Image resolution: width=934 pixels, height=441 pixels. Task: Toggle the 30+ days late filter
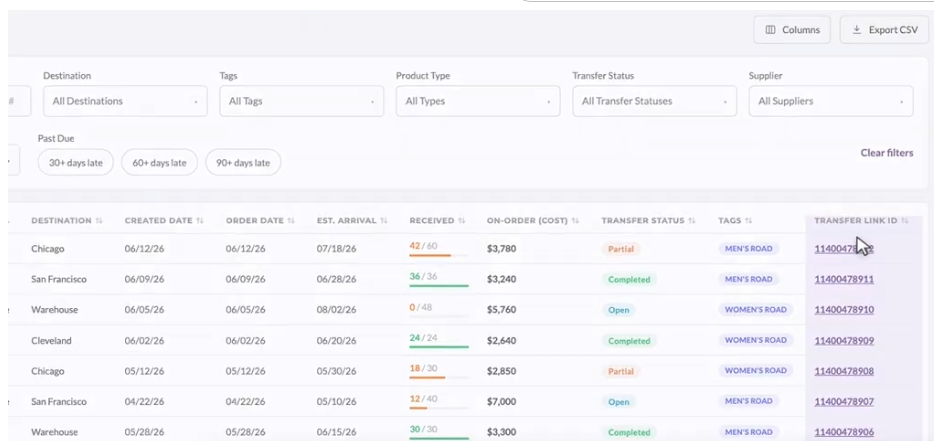point(76,163)
